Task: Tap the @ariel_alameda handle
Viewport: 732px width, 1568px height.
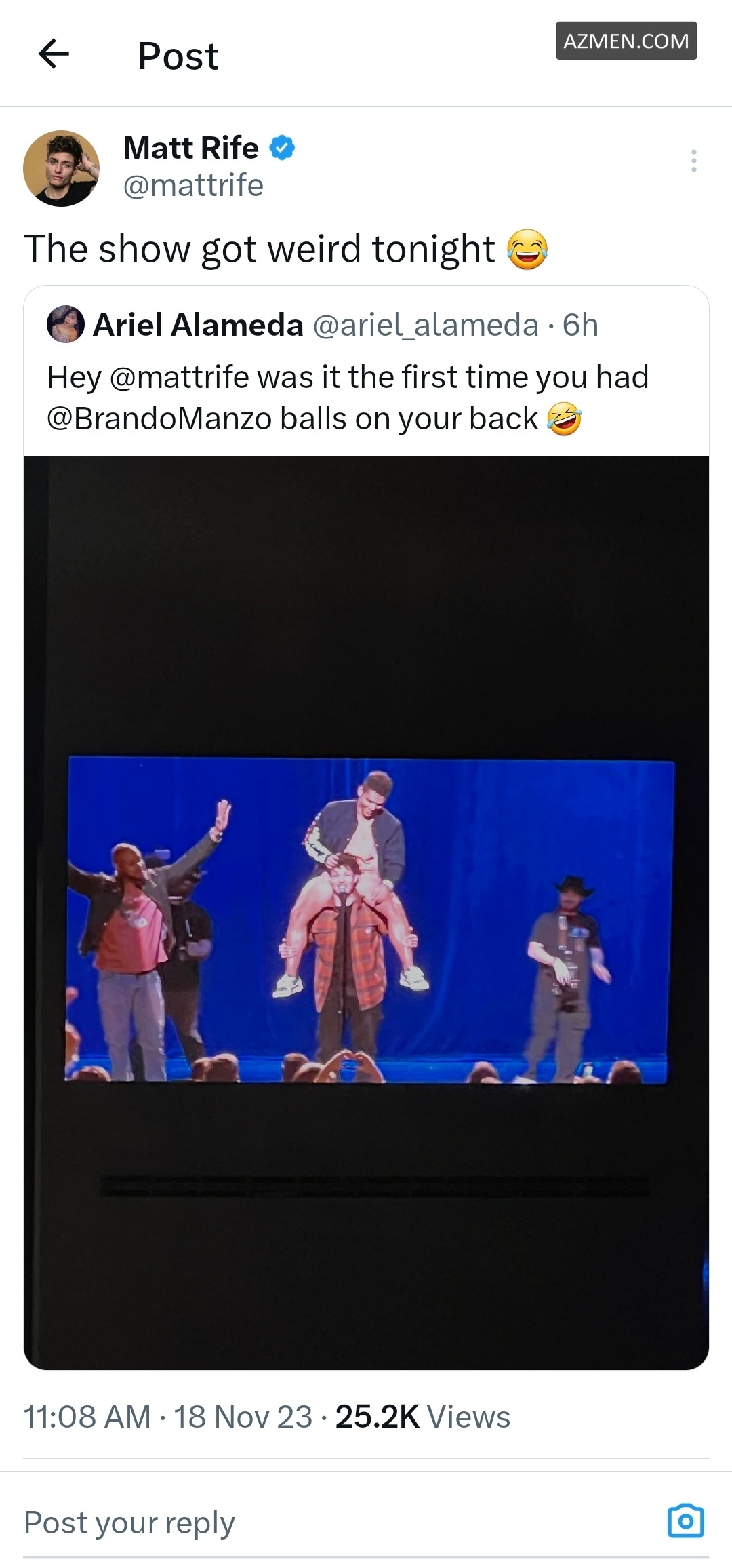Action: 426,326
